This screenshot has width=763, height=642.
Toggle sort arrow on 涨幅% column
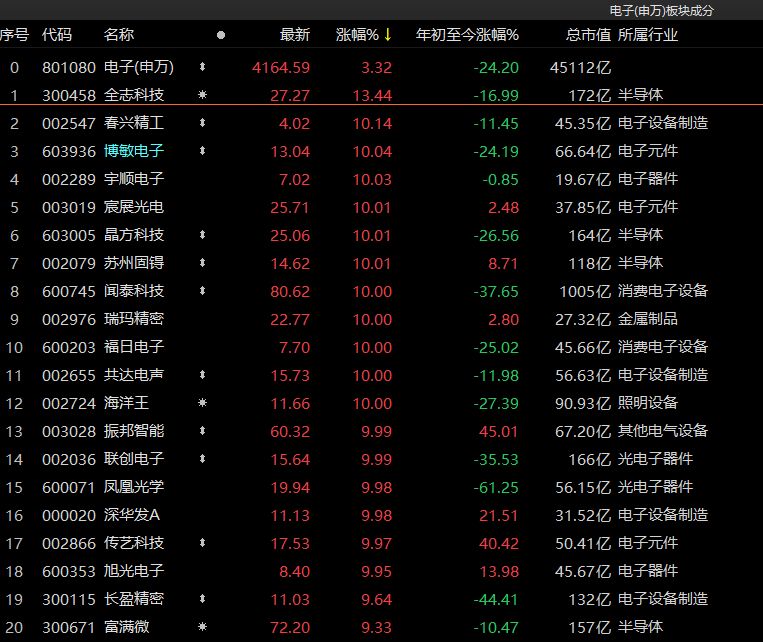coord(388,35)
